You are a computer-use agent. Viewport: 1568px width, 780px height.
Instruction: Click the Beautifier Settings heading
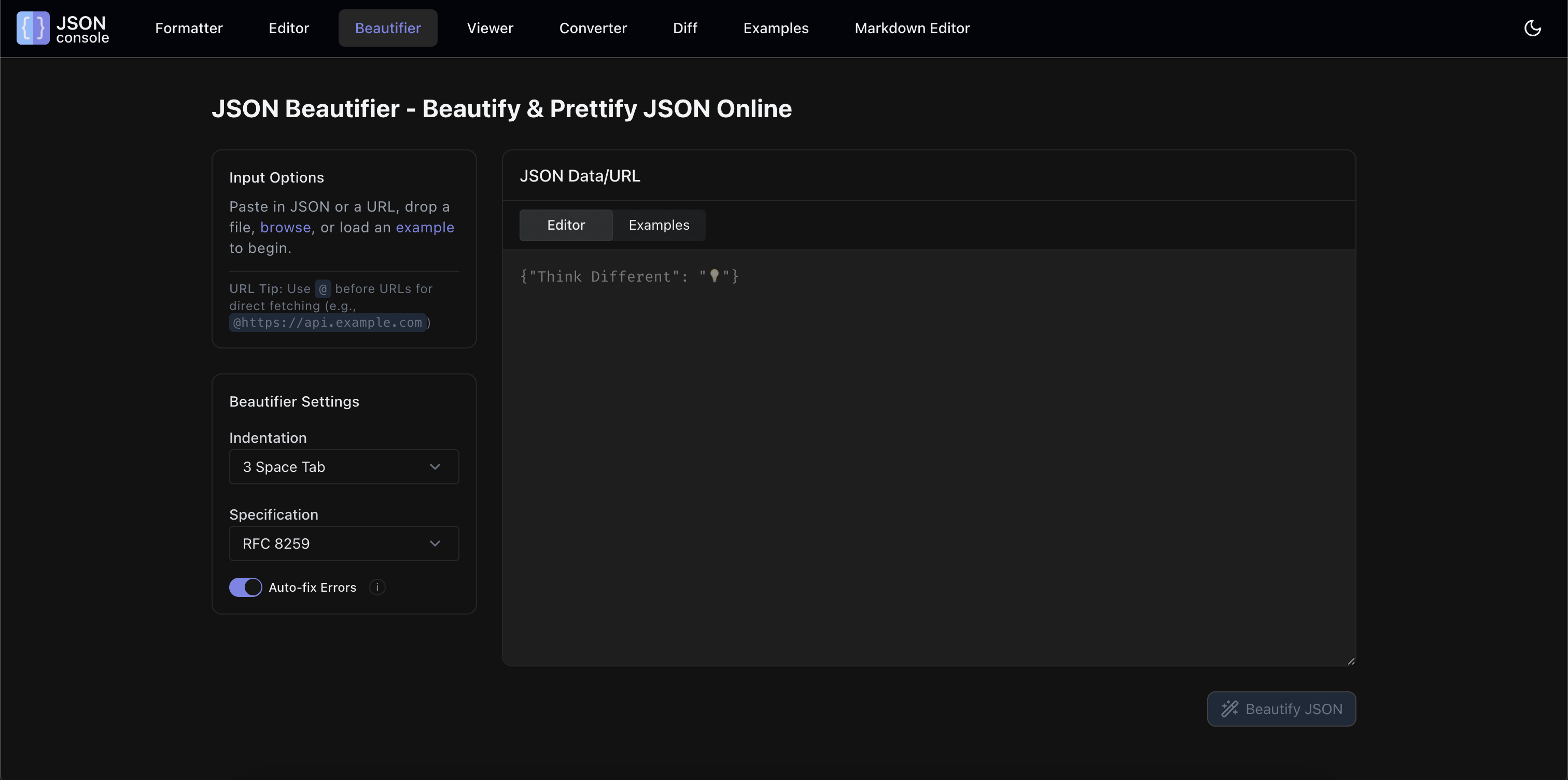(x=294, y=402)
